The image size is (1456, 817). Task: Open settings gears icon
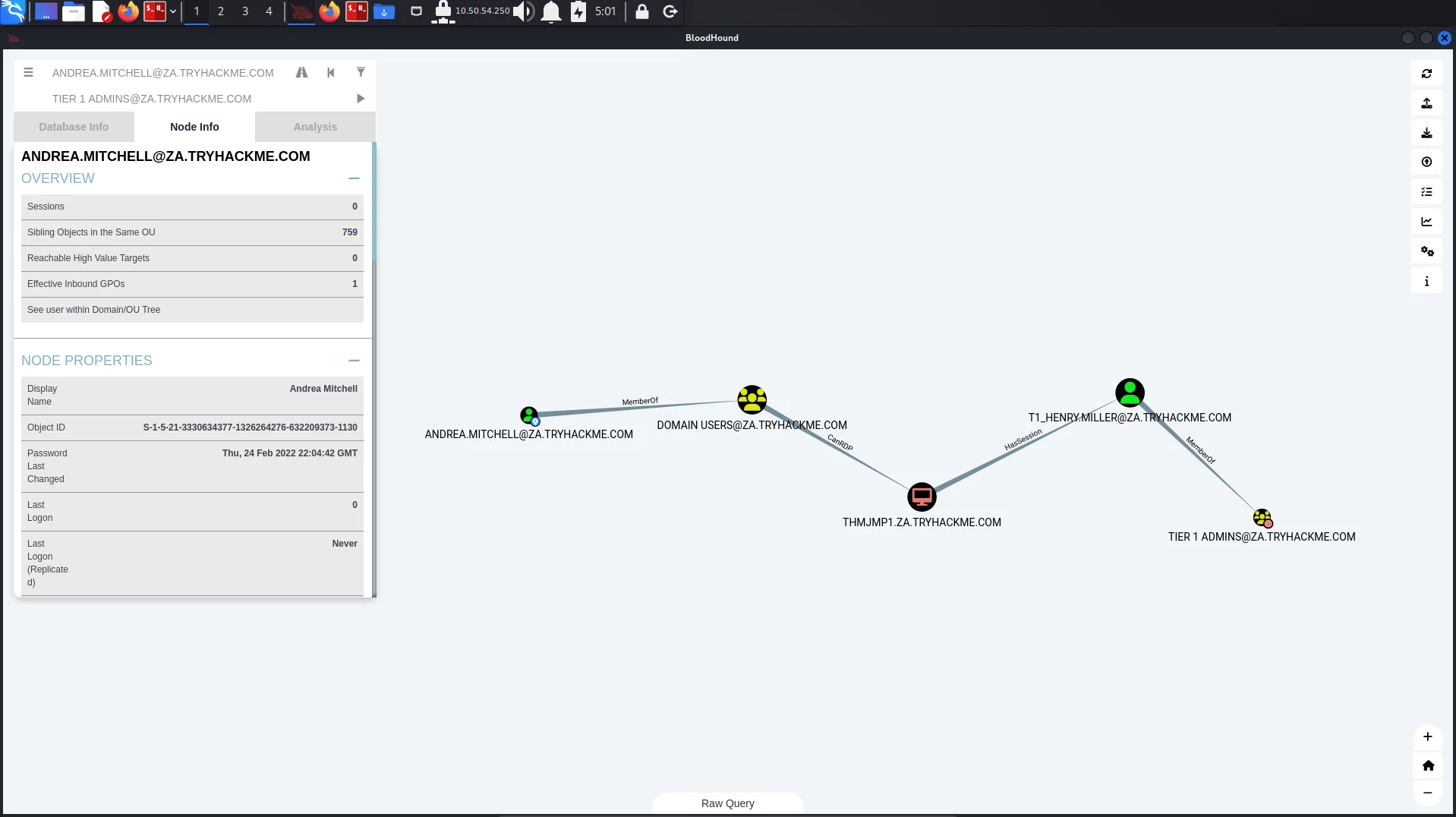[1426, 251]
